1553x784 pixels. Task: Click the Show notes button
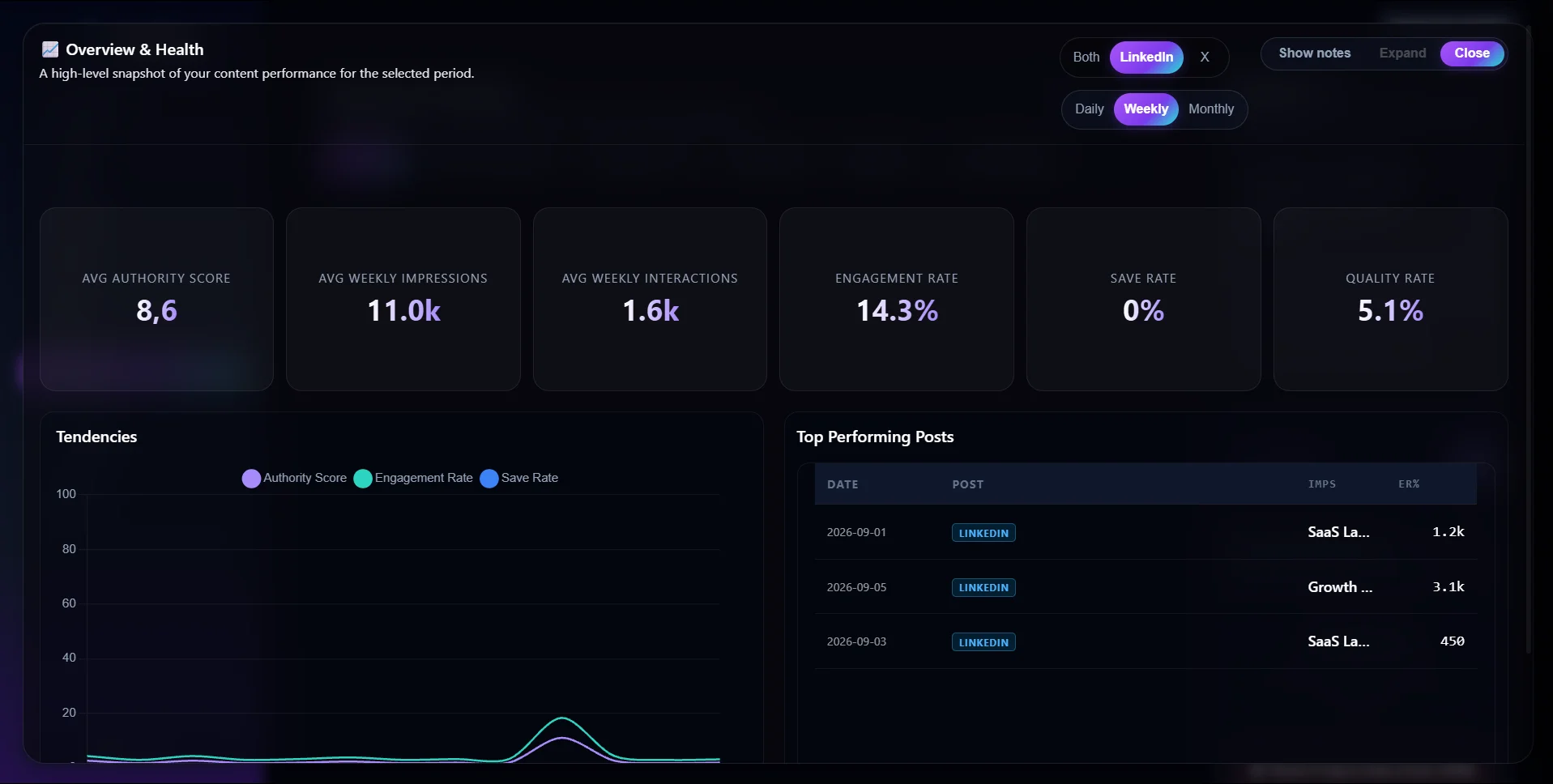[x=1314, y=53]
